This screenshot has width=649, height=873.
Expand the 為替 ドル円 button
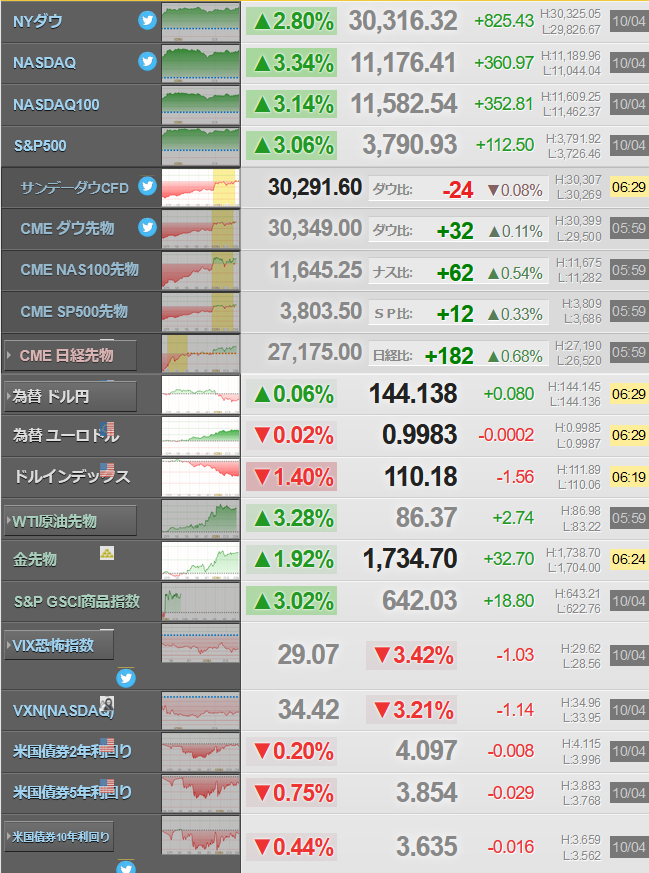pos(70,396)
